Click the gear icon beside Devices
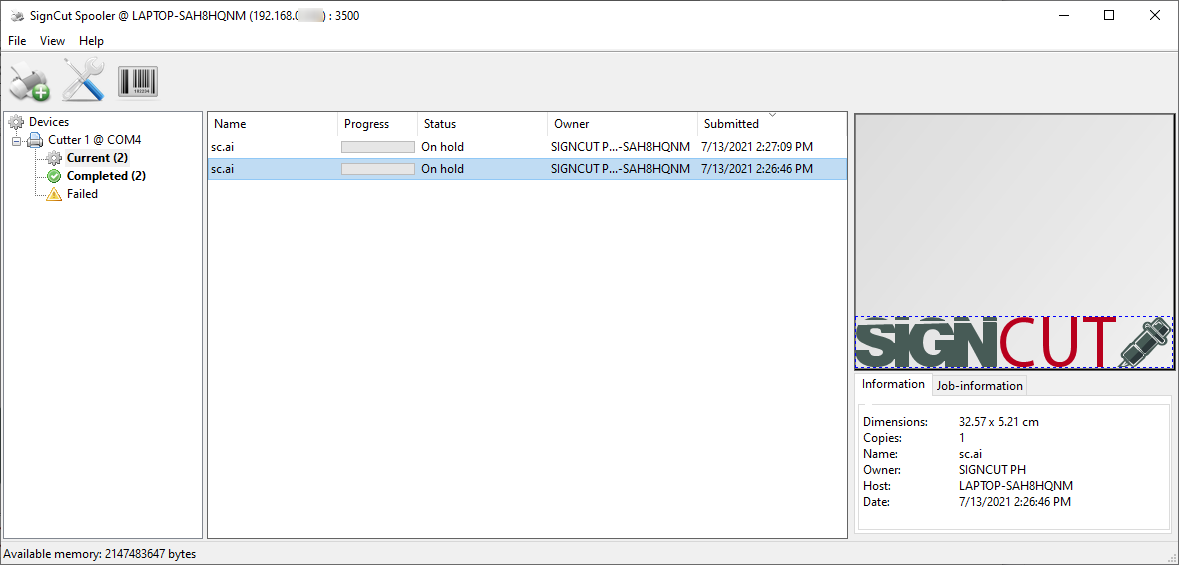Viewport: 1179px width, 565px height. [x=16, y=122]
